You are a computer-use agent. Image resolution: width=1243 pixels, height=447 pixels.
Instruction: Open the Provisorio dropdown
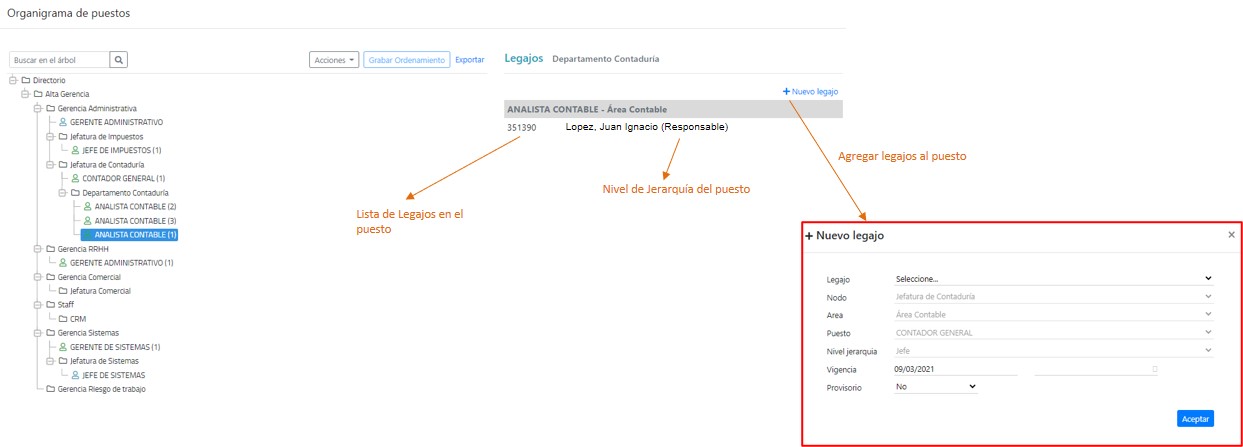(935, 386)
